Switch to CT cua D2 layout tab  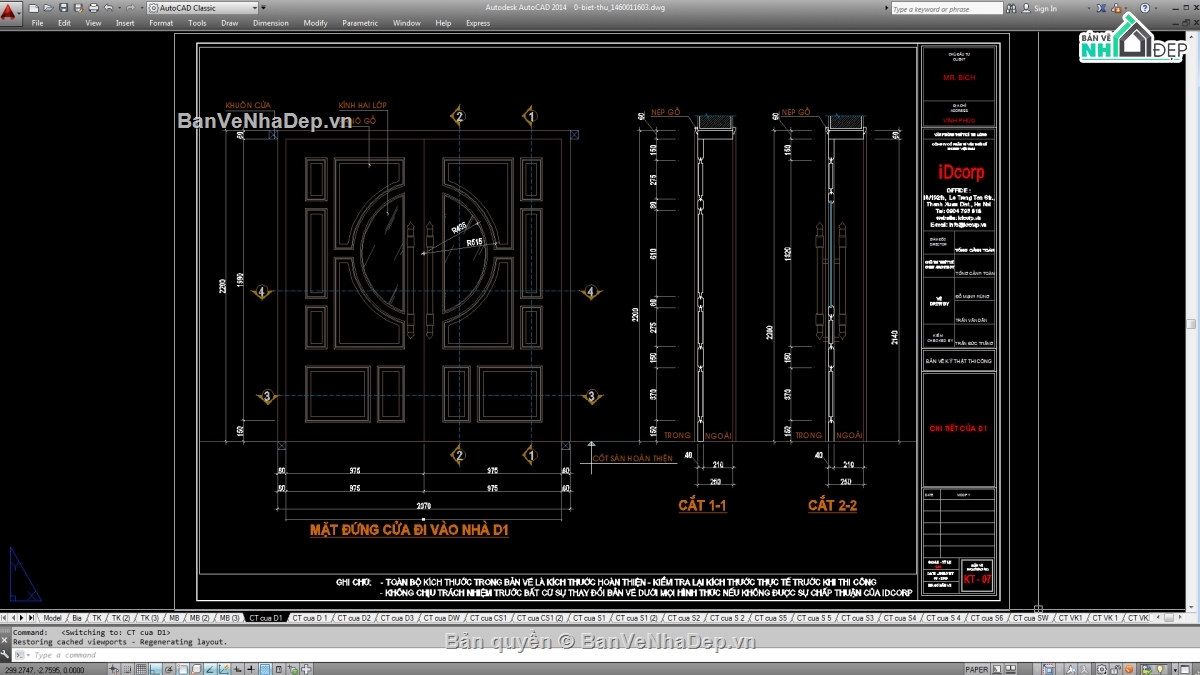tap(353, 618)
